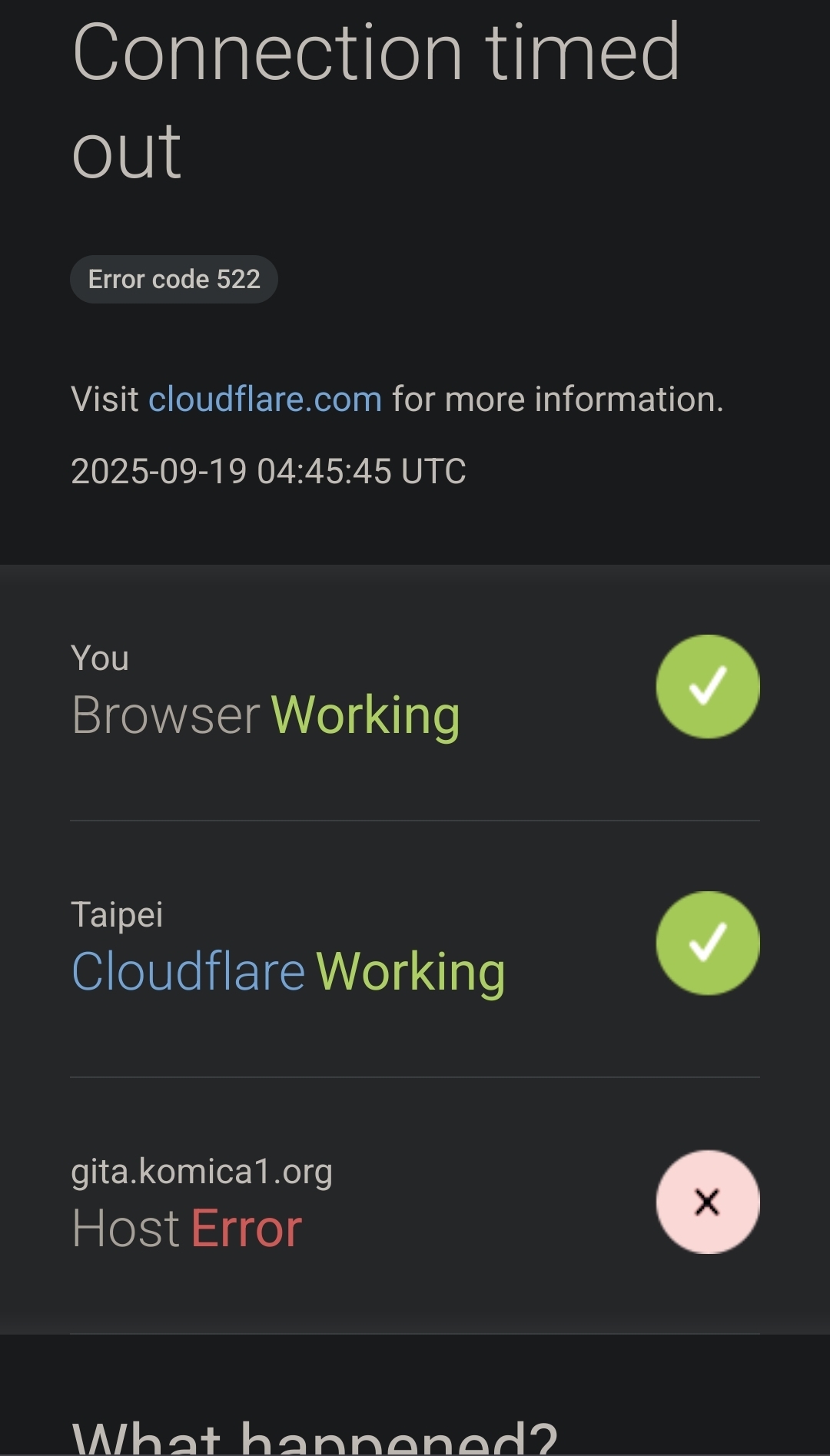Click the red X icon beside Host Error
This screenshot has width=830, height=1456.
707,1202
